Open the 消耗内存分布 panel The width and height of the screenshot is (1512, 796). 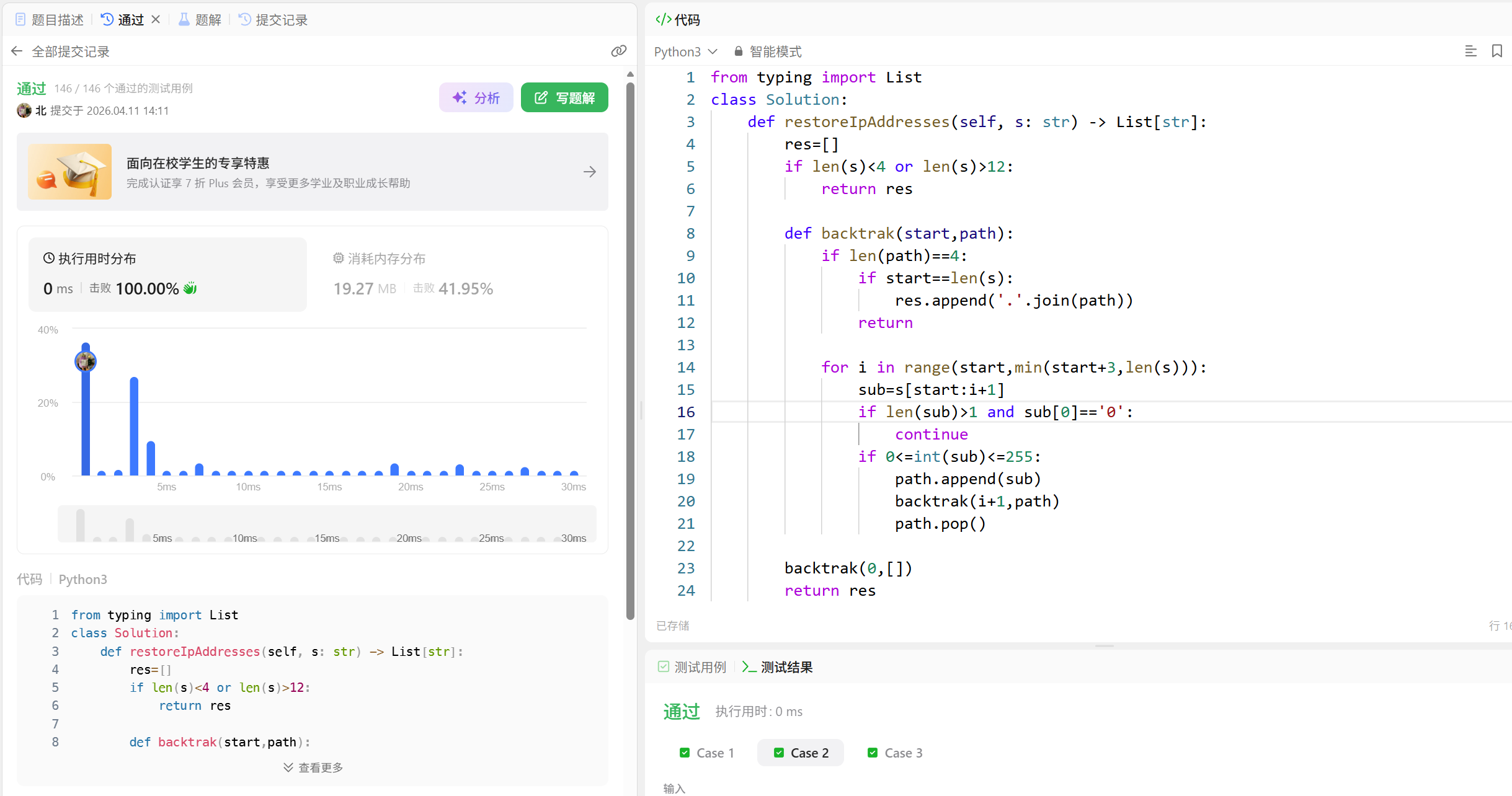click(x=380, y=259)
